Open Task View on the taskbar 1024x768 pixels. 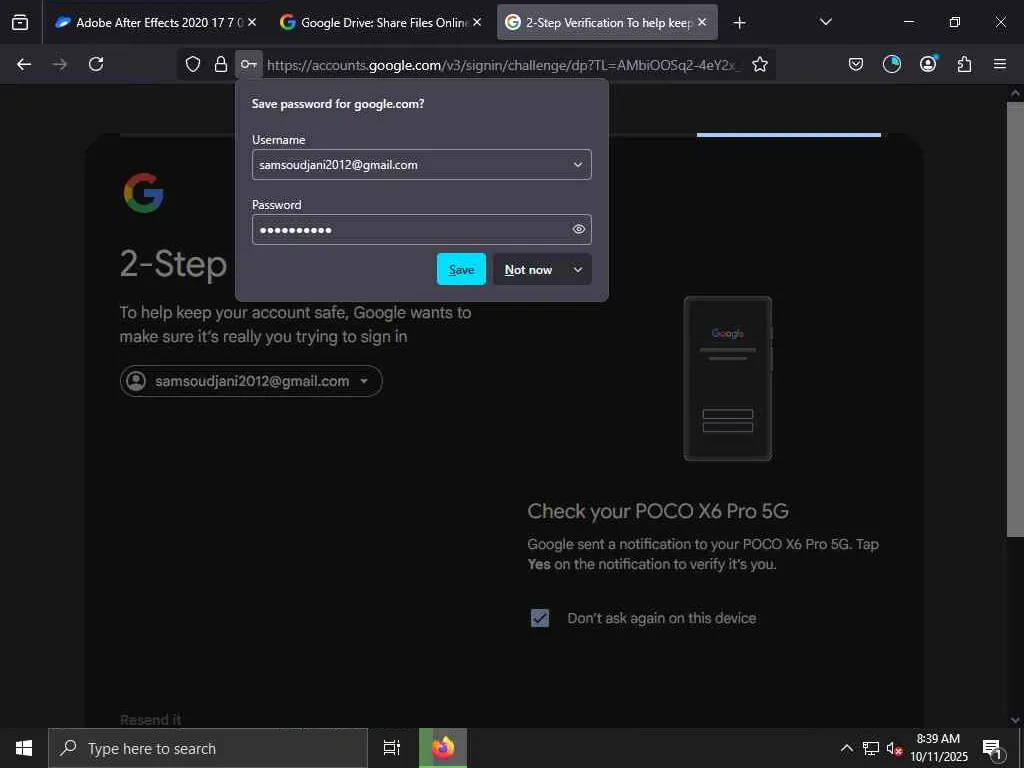click(392, 748)
